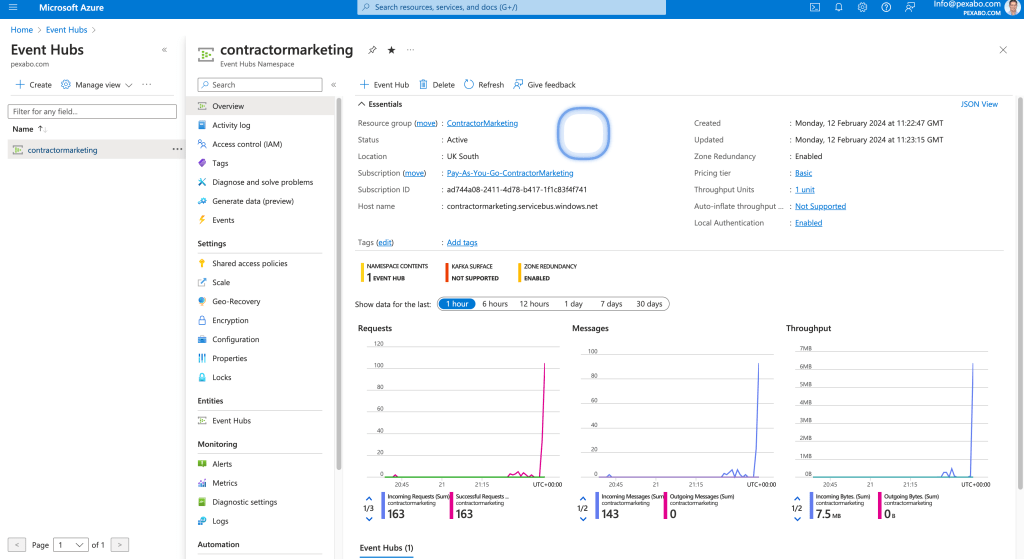The width and height of the screenshot is (1024, 559).
Task: Open the notifications bell
Action: pos(839,7)
